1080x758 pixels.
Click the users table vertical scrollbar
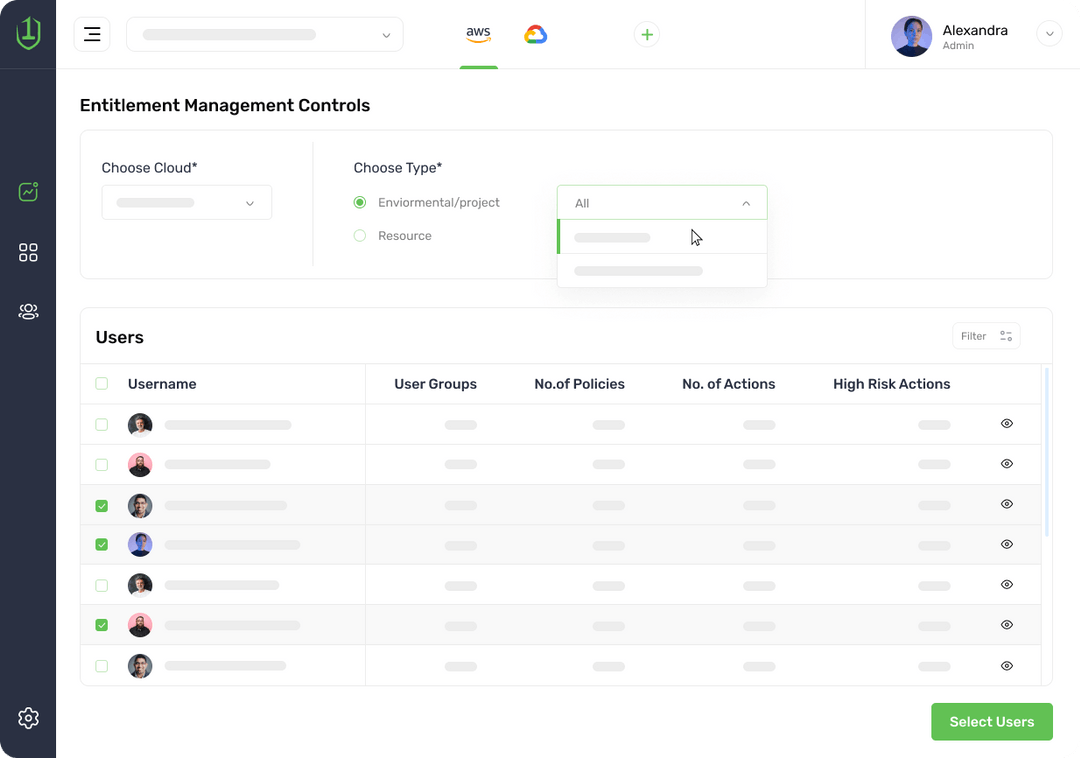tap(1046, 452)
